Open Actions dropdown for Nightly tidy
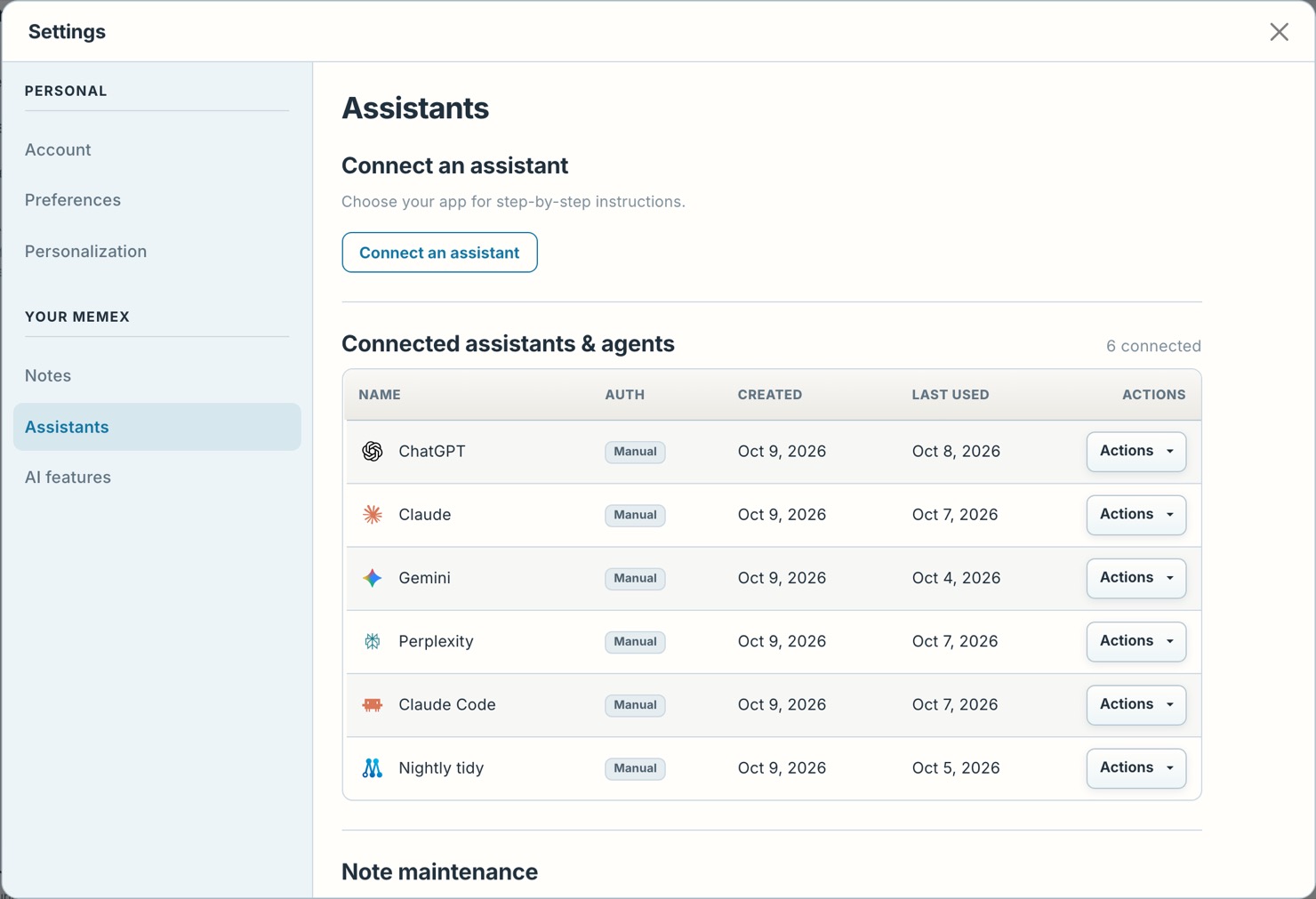Viewport: 1316px width, 899px height. 1136,768
